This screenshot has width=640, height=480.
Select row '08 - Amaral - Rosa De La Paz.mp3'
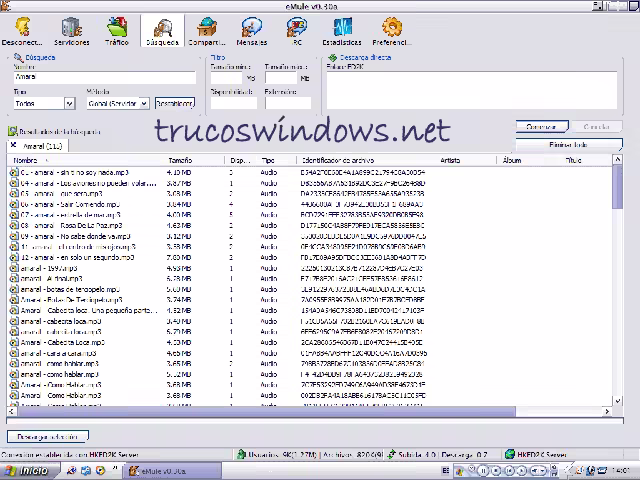(x=310, y=226)
